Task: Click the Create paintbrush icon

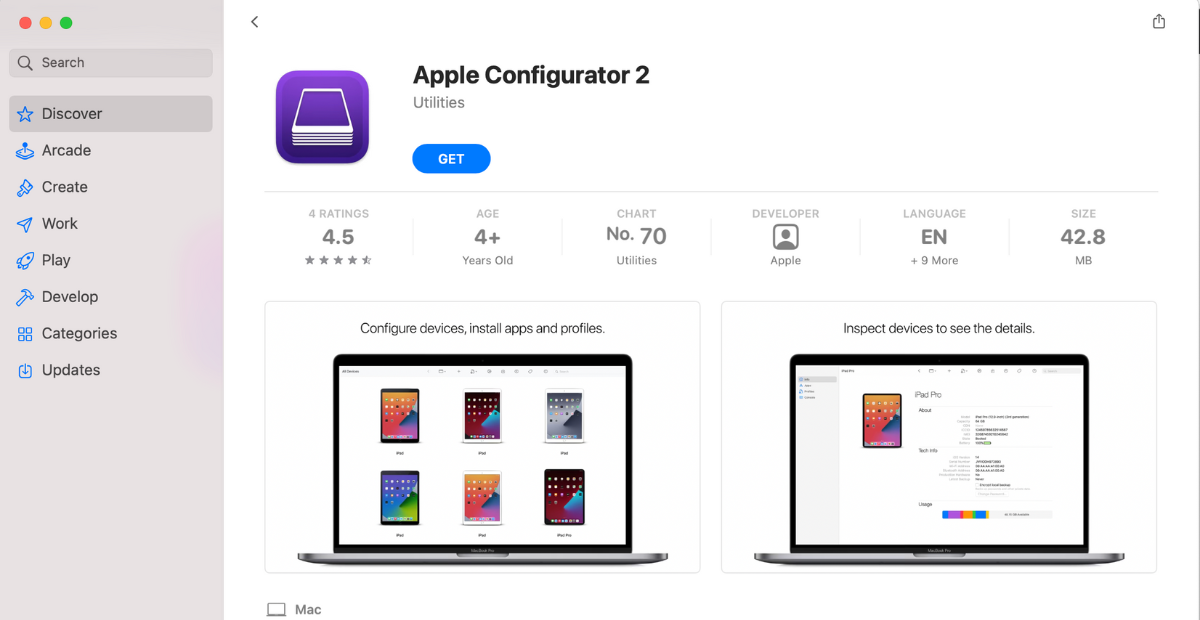Action: pyautogui.click(x=25, y=187)
